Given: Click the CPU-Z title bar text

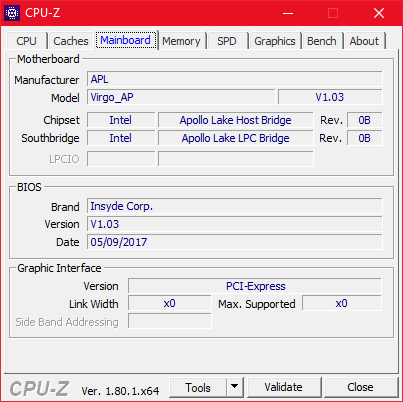Looking at the screenshot, I should point(43,13).
